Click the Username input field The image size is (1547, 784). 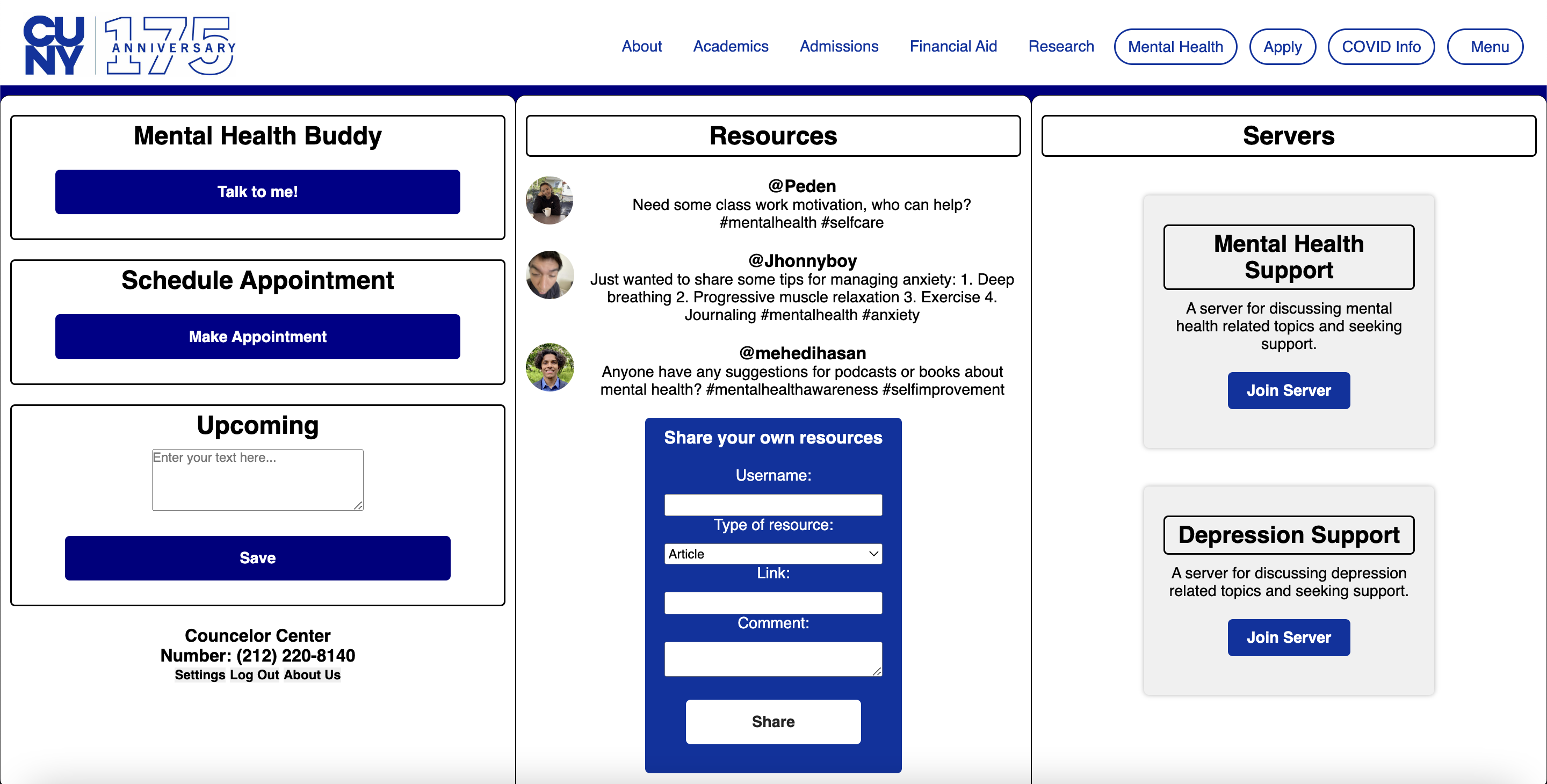pos(773,505)
